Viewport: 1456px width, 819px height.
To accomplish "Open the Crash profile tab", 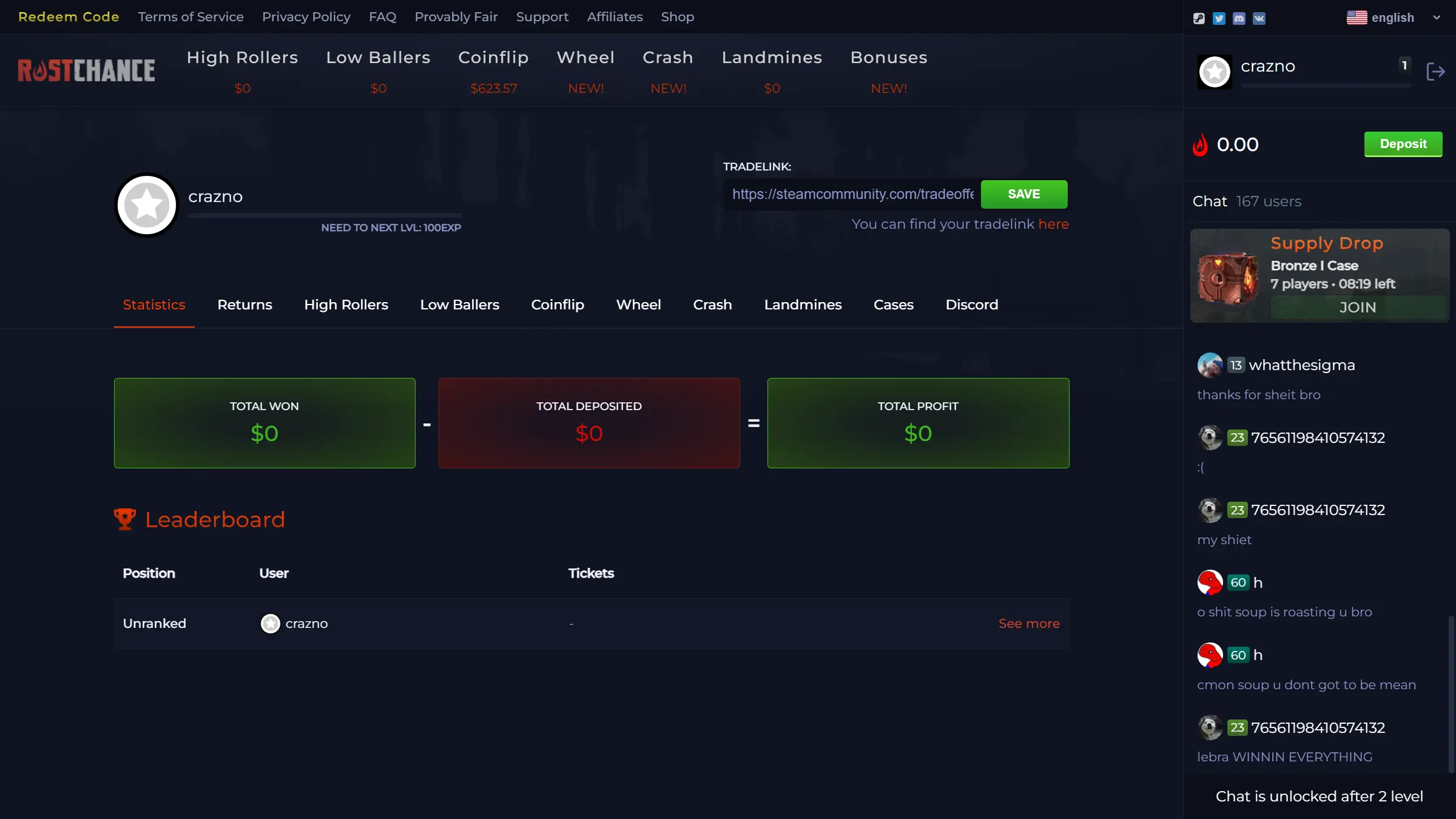I will pos(712,305).
